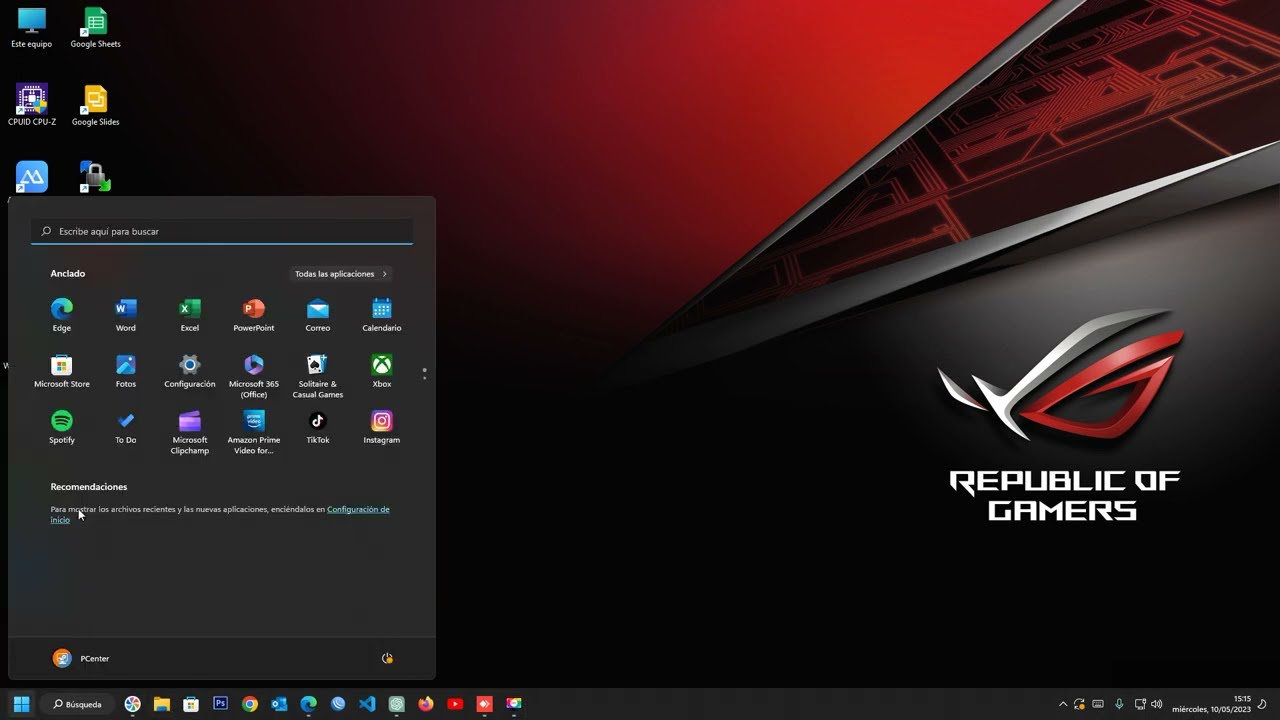
Task: Launch Google Chrome from the taskbar
Action: [250, 704]
